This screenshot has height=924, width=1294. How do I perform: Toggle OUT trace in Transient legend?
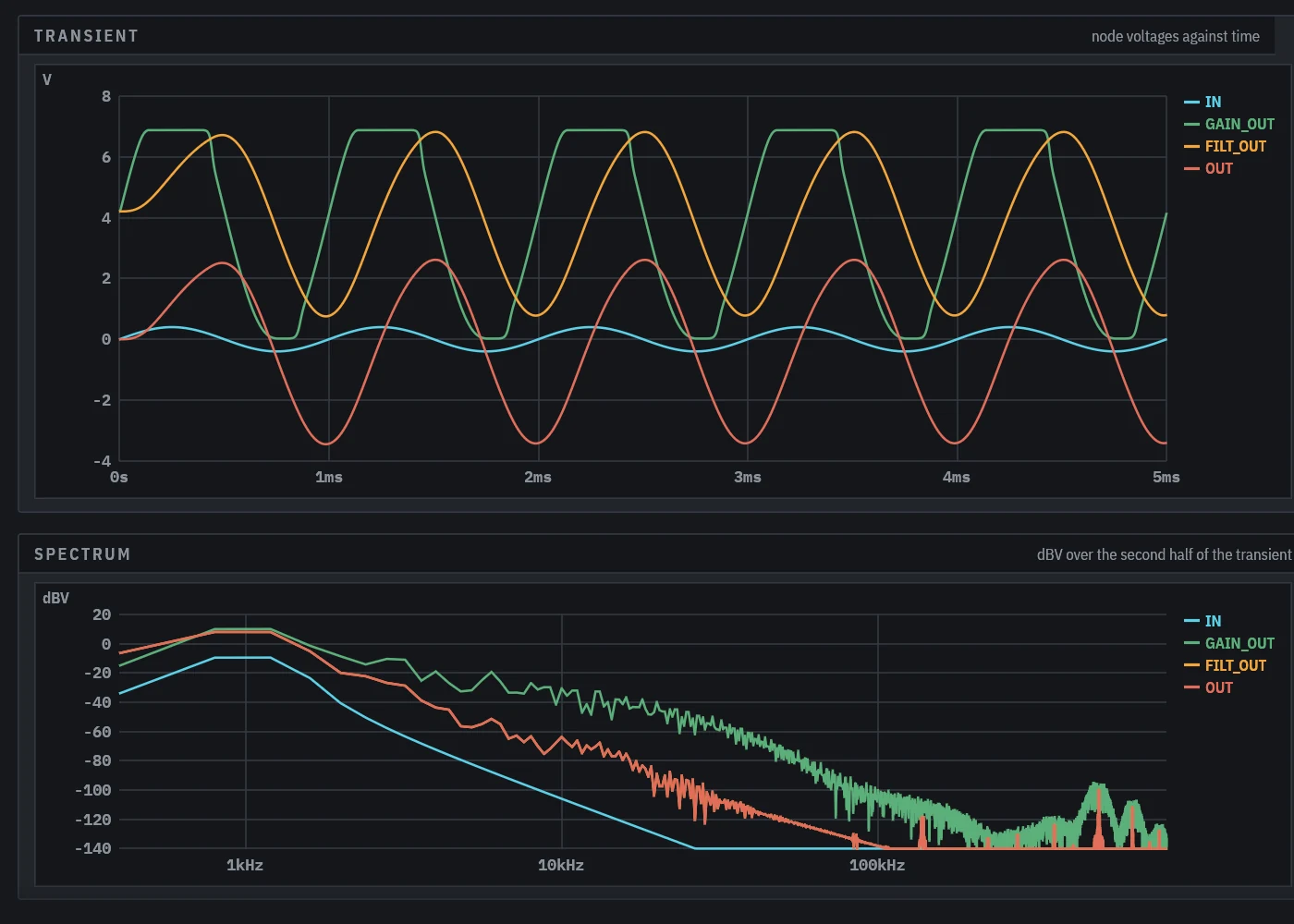[1209, 168]
